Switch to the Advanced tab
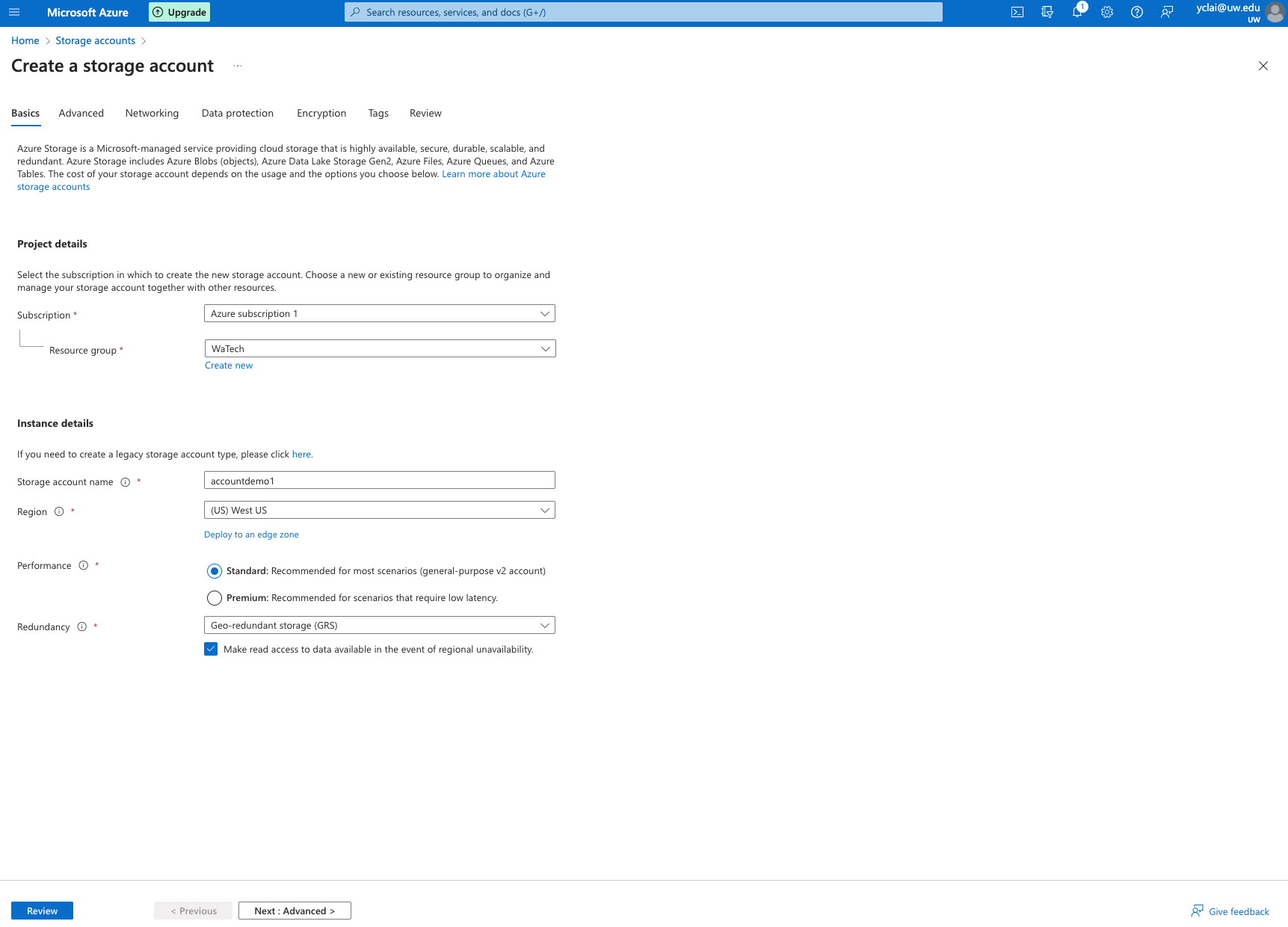Screen dimensions: 1288x927 point(81,113)
